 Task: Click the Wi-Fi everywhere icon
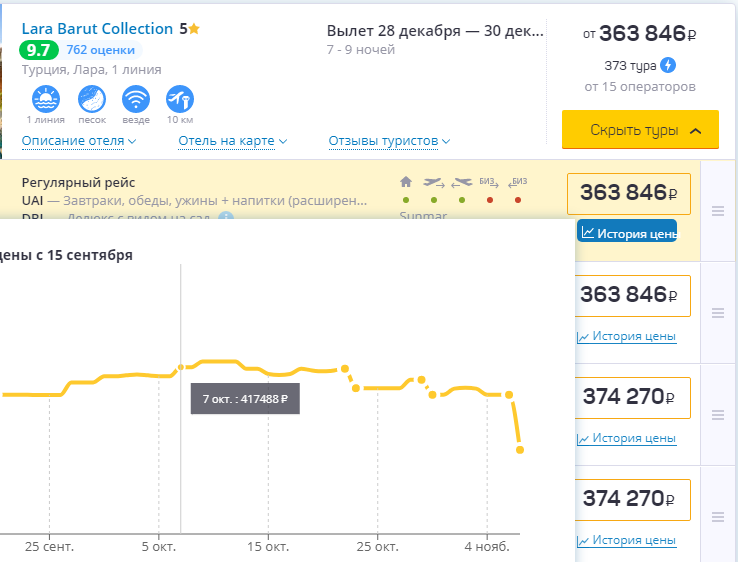coord(136,99)
